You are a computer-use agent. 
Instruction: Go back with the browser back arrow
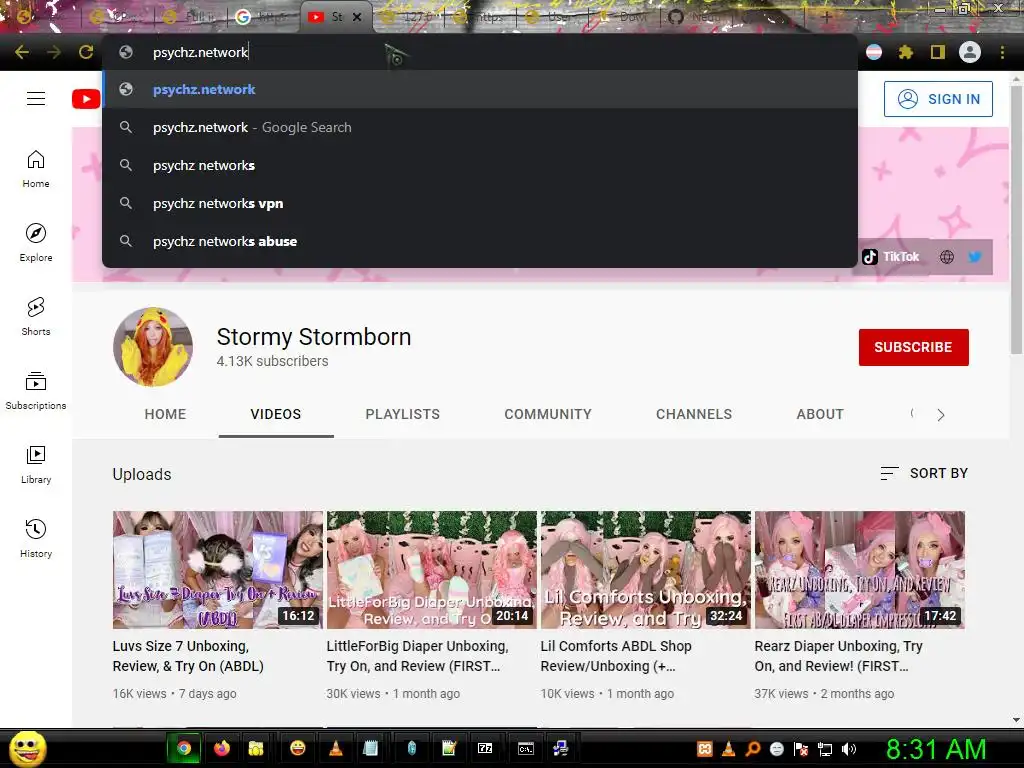pyautogui.click(x=22, y=52)
